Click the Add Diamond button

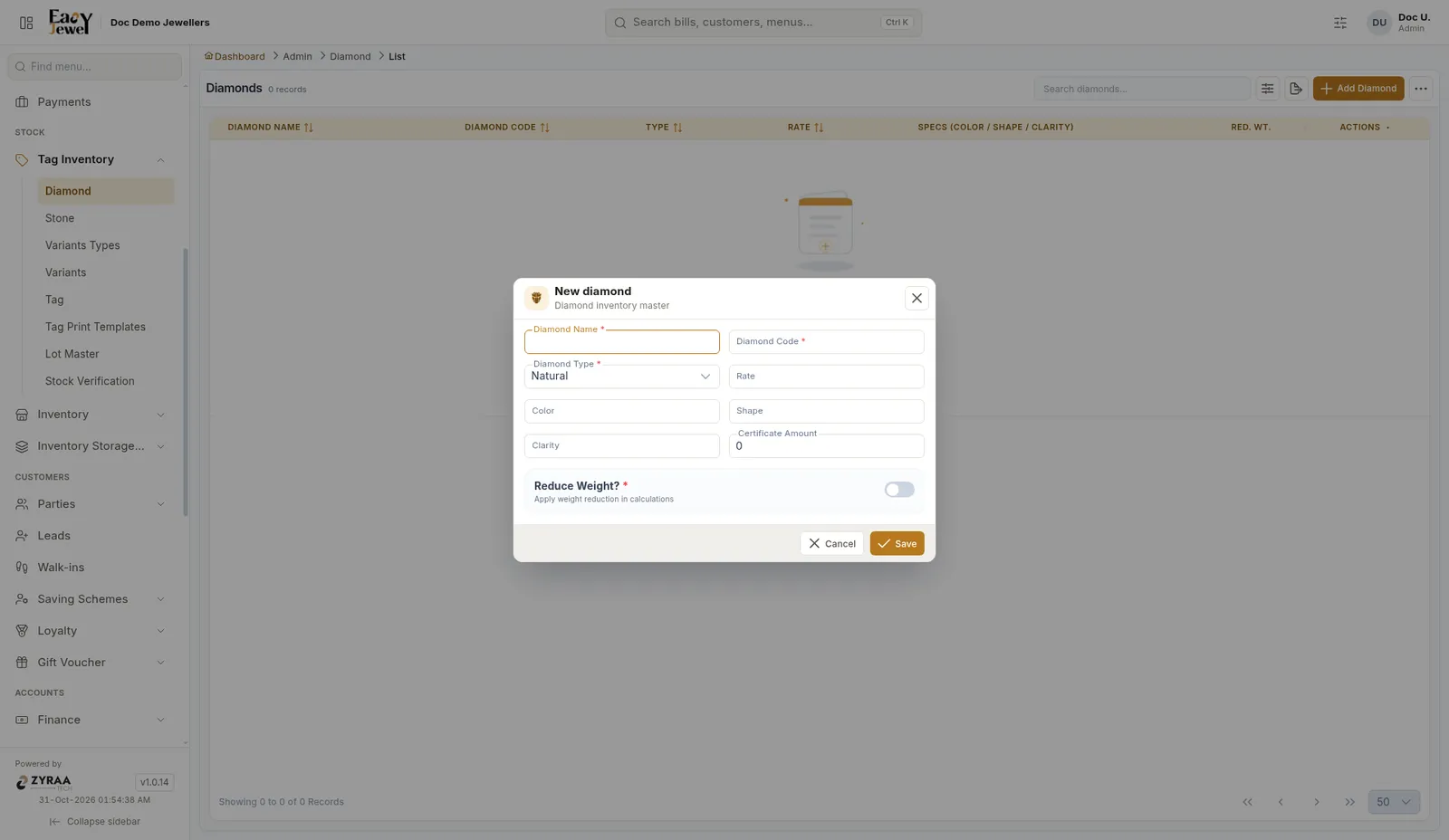tap(1358, 89)
